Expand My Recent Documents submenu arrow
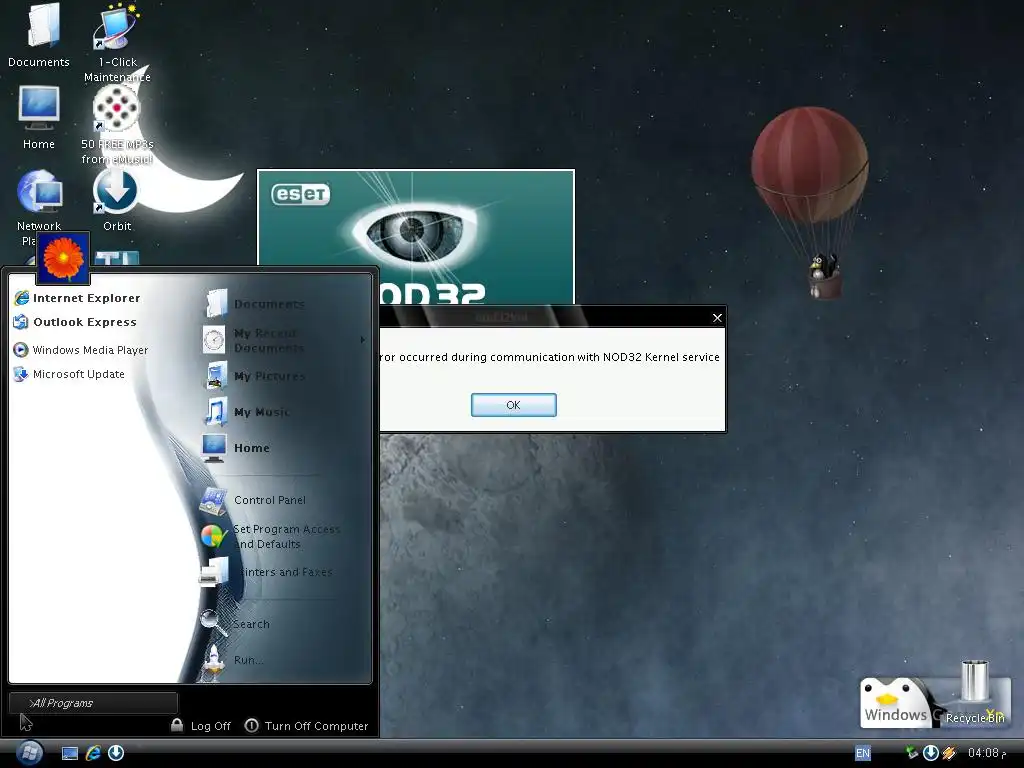The height and width of the screenshot is (768, 1024). coord(362,340)
